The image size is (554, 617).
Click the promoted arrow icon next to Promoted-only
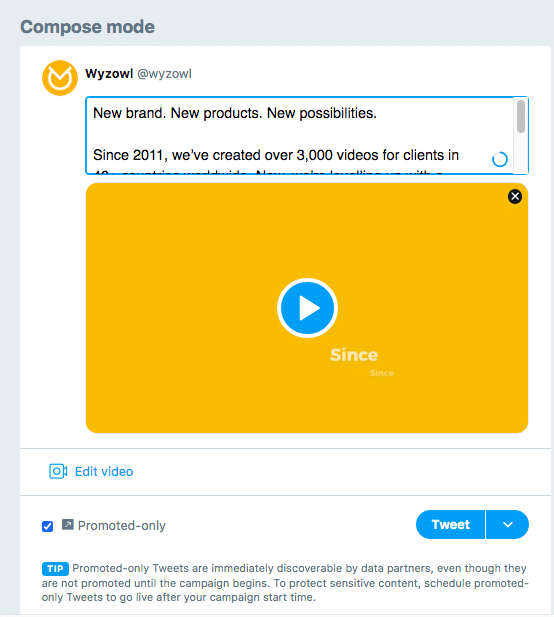[x=68, y=525]
